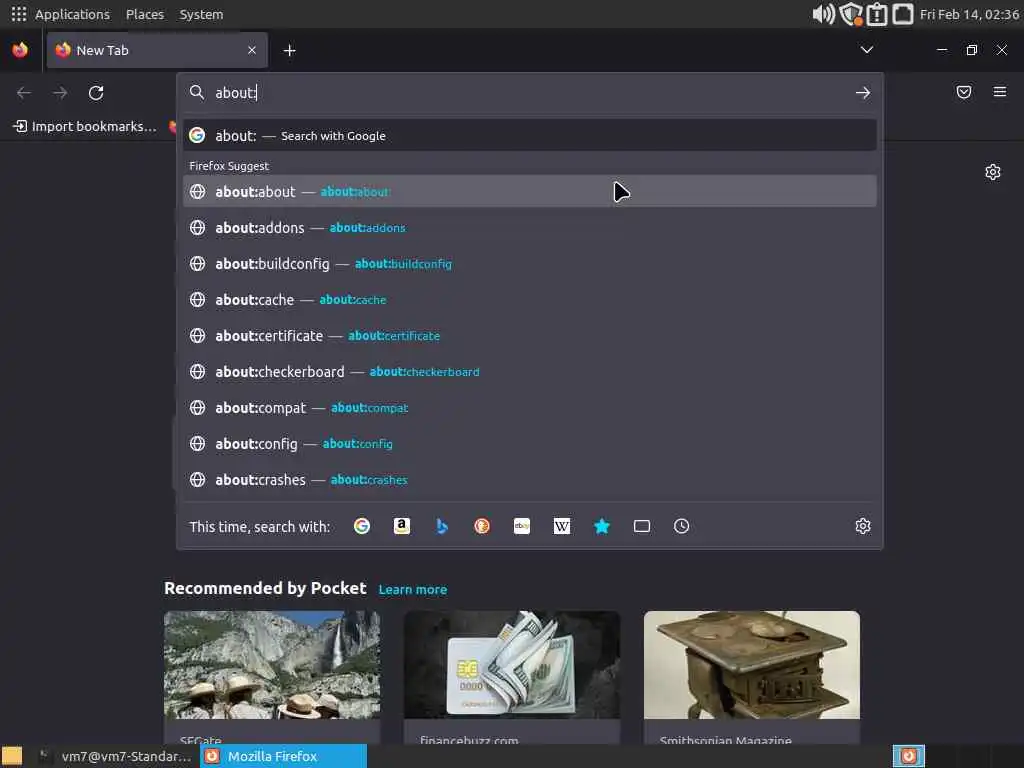The height and width of the screenshot is (768, 1024).
Task: Click the show desktop icon in bottom panel
Action: [x=12, y=756]
